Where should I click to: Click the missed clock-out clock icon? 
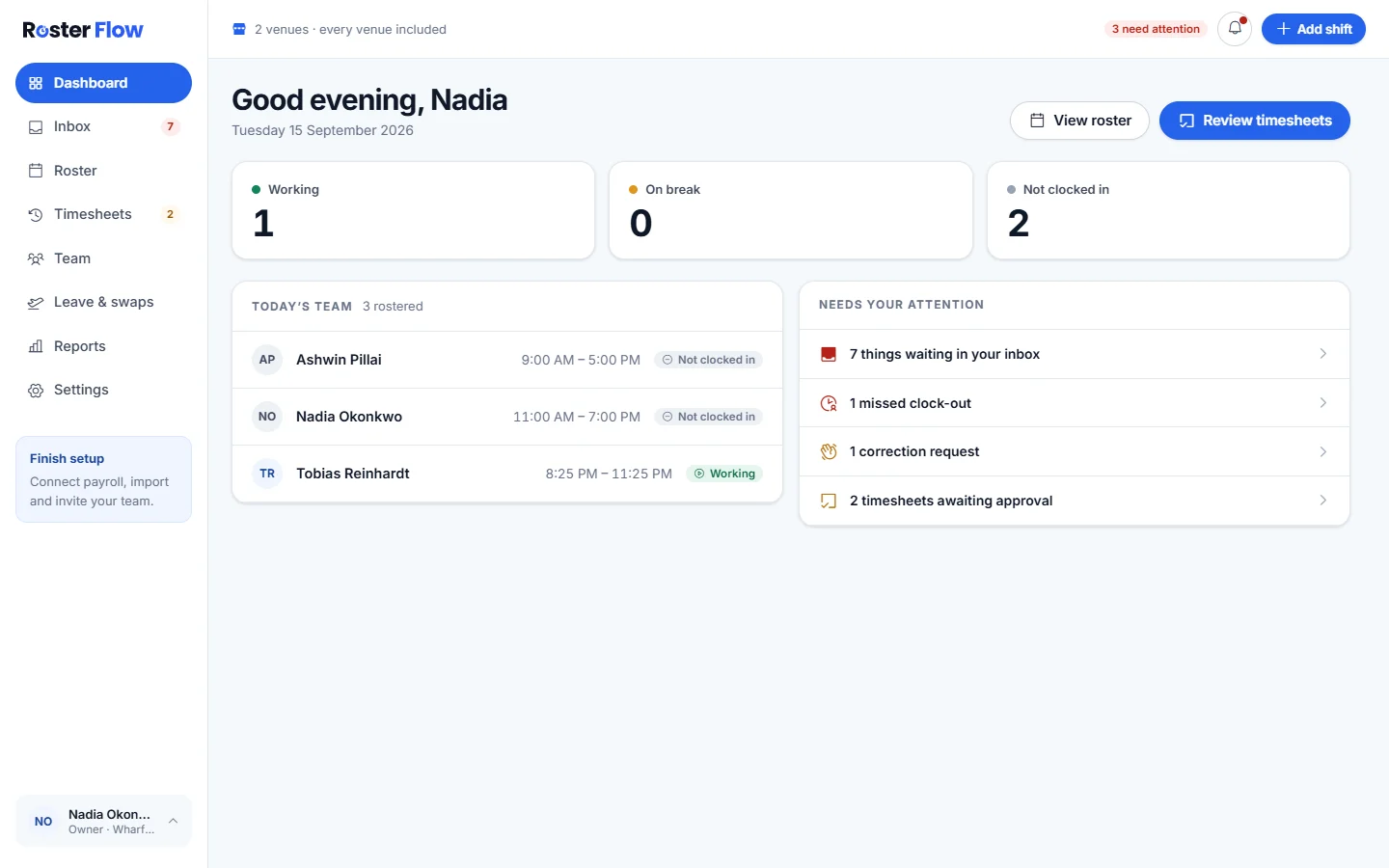tap(829, 403)
